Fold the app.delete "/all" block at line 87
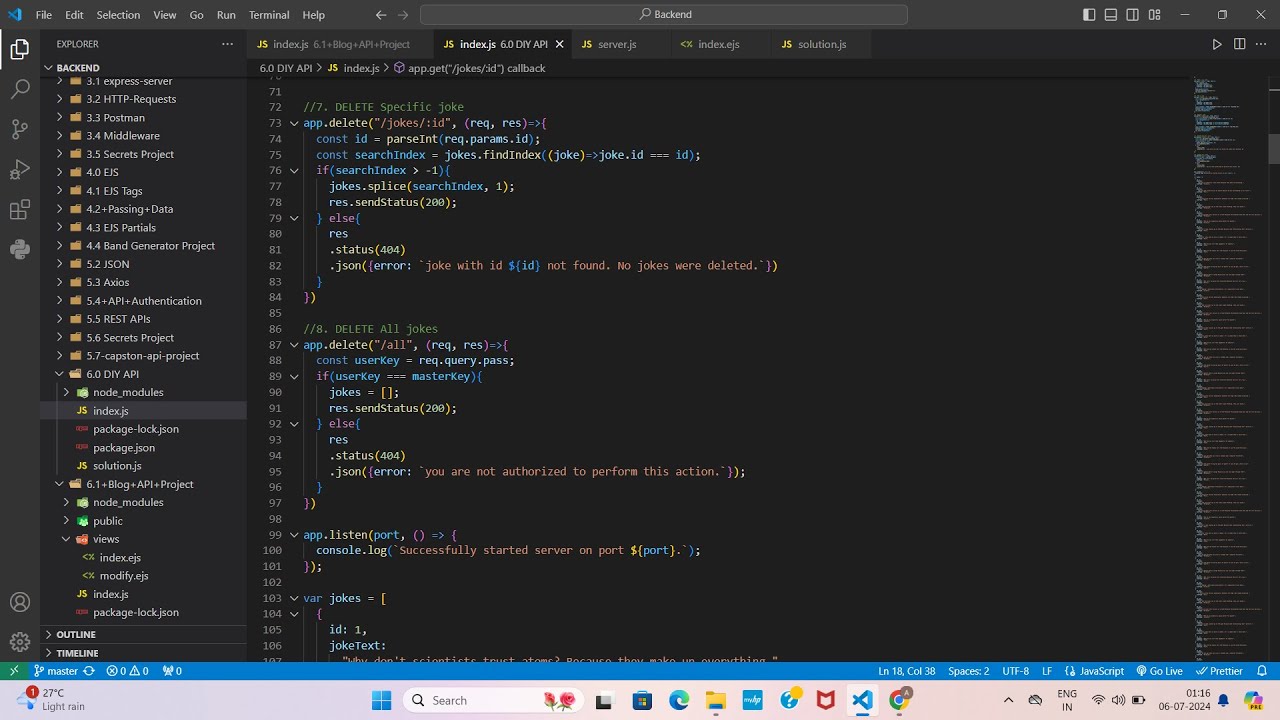Image resolution: width=1280 pixels, height=720 pixels. click(x=294, y=345)
